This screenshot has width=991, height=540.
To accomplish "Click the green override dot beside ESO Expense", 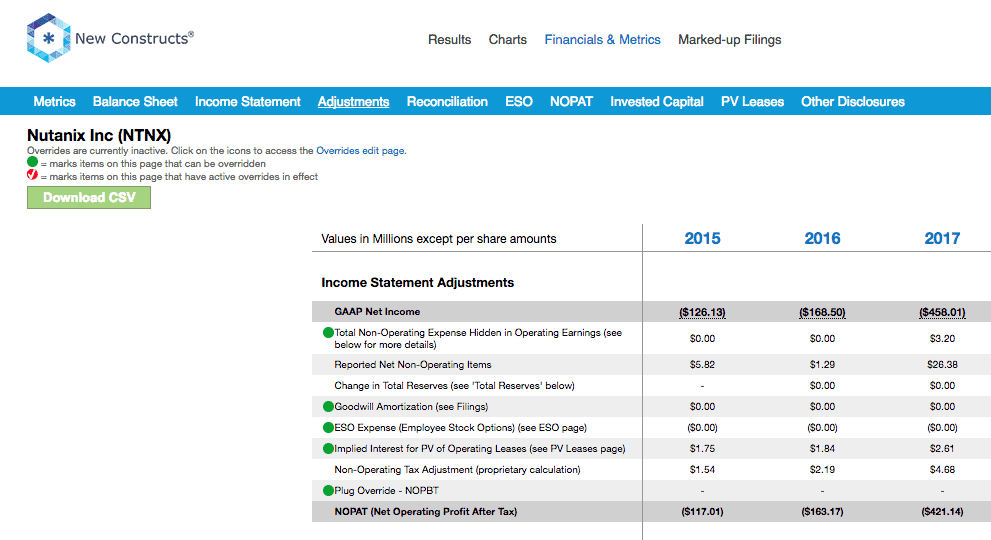I will point(328,427).
